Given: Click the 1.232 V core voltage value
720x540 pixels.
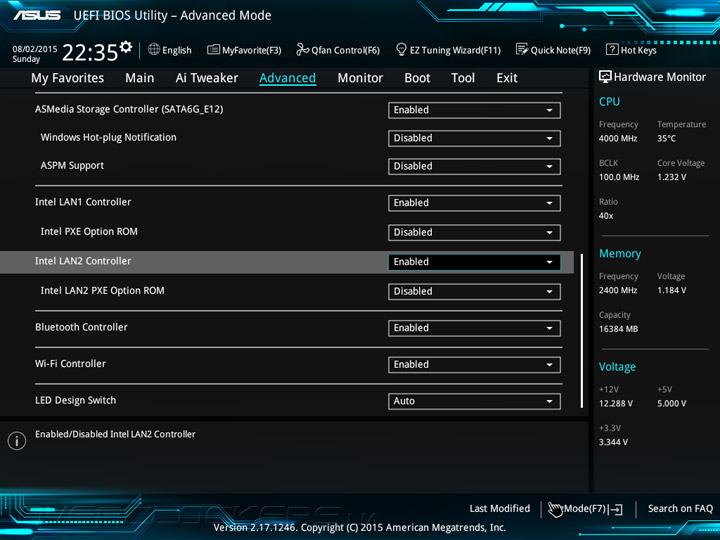Looking at the screenshot, I should click(x=672, y=177).
